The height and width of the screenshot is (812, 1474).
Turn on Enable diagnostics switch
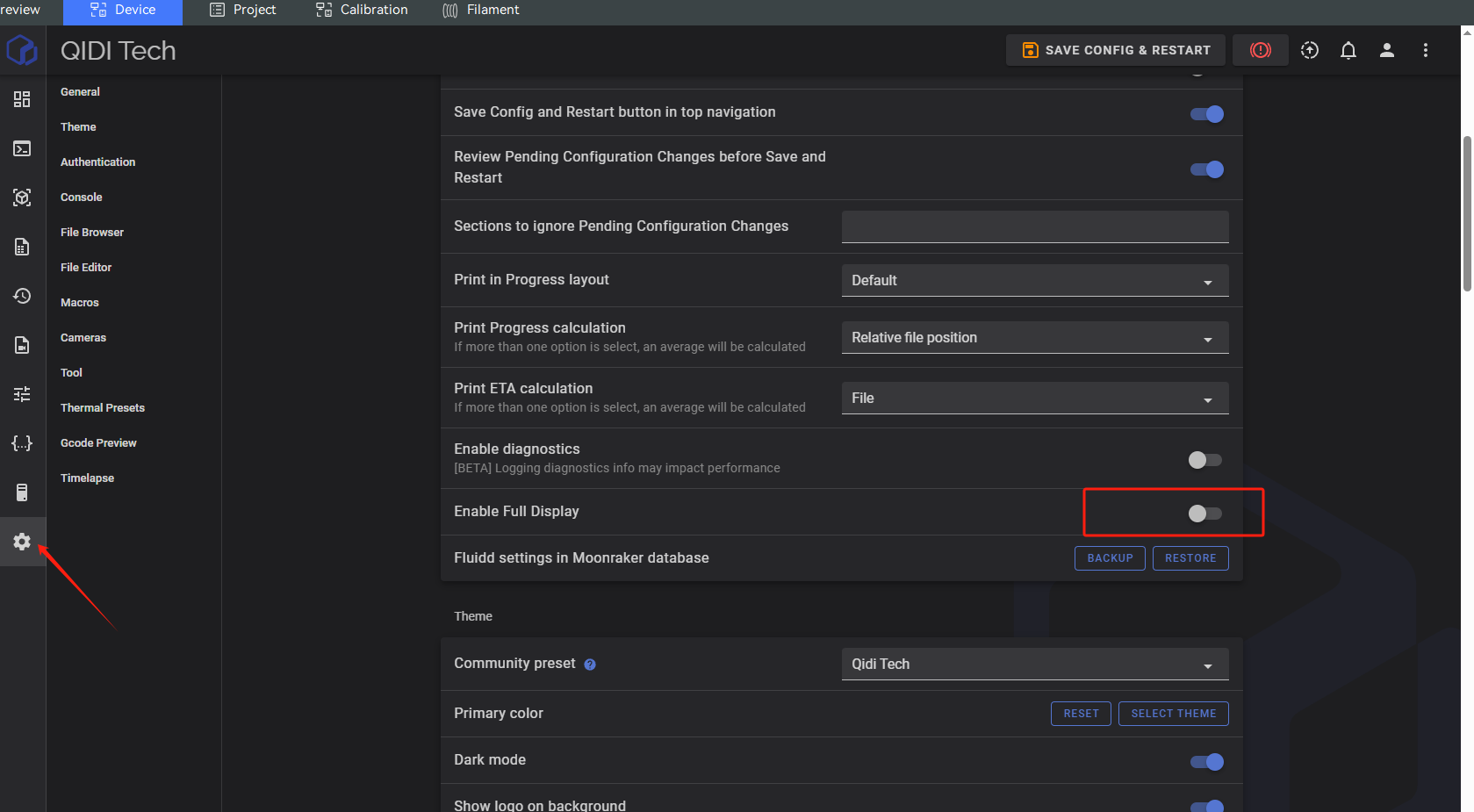click(x=1204, y=460)
